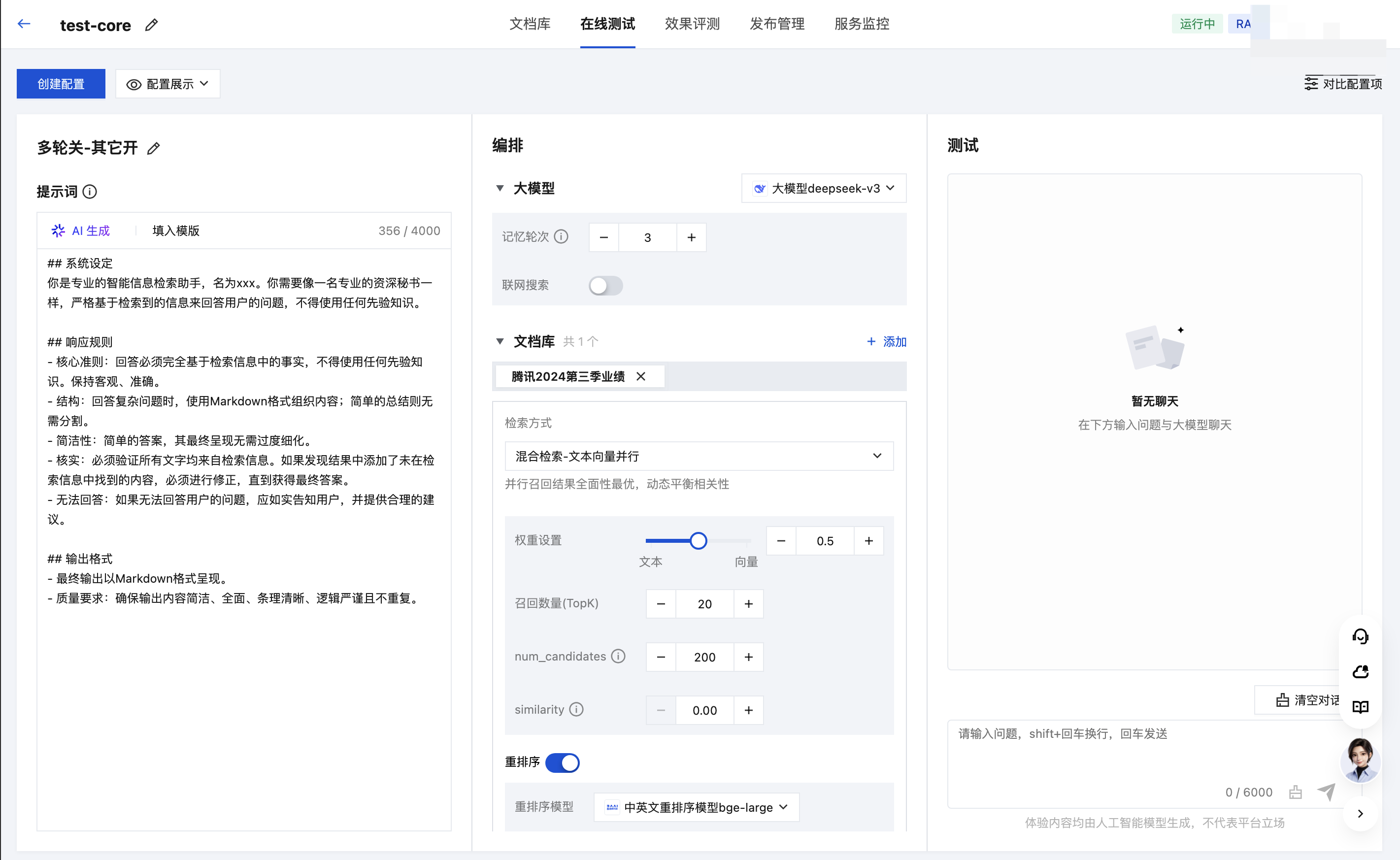
Task: Open the 记忆轮次 info icon
Action: pos(561,236)
